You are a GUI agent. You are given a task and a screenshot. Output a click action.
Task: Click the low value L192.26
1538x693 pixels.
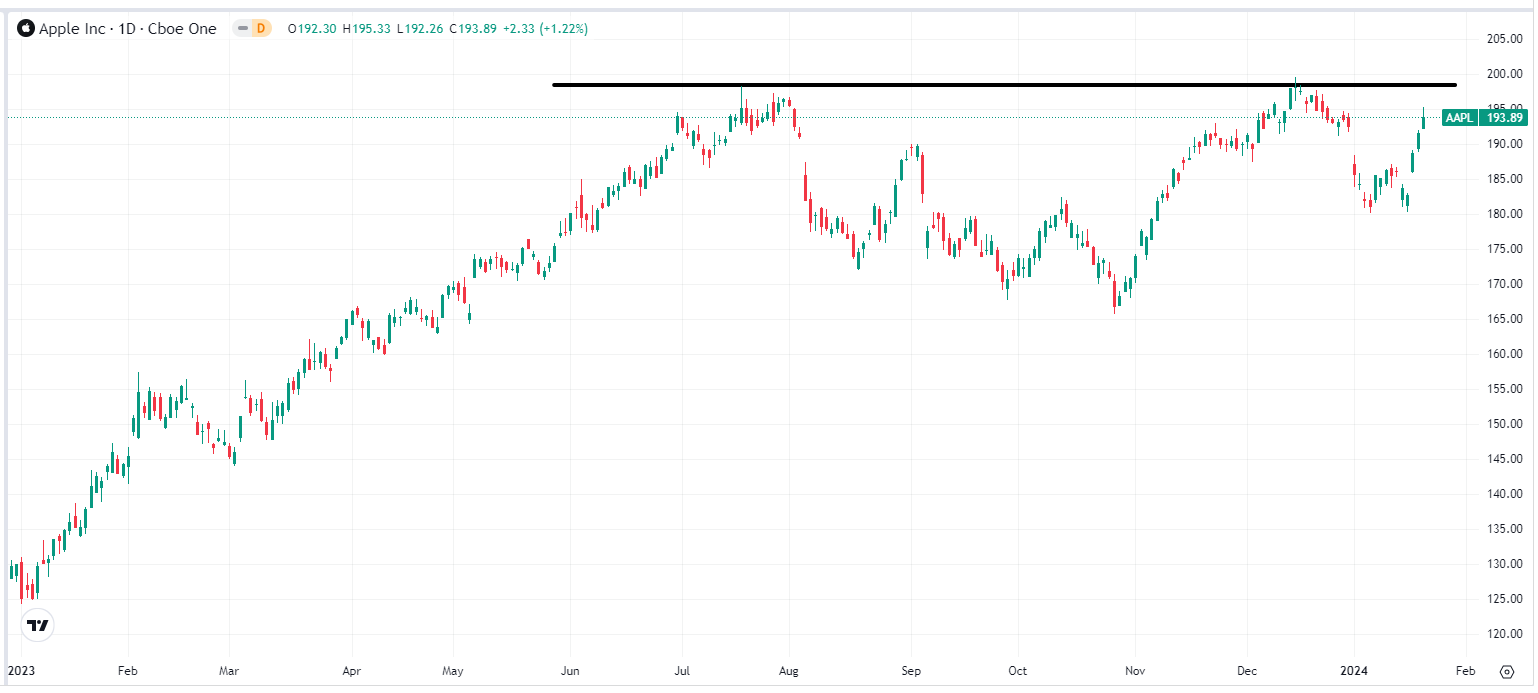point(420,29)
